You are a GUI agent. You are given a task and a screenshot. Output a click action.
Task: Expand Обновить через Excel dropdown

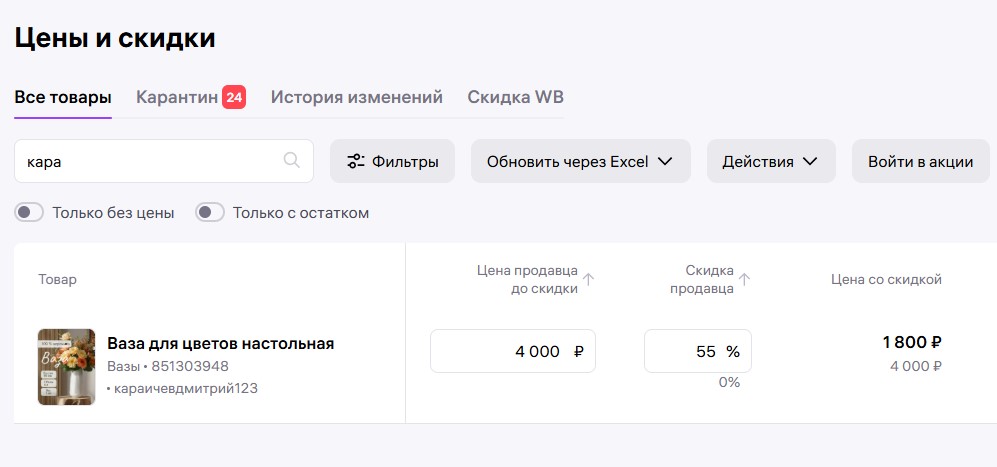tap(580, 161)
